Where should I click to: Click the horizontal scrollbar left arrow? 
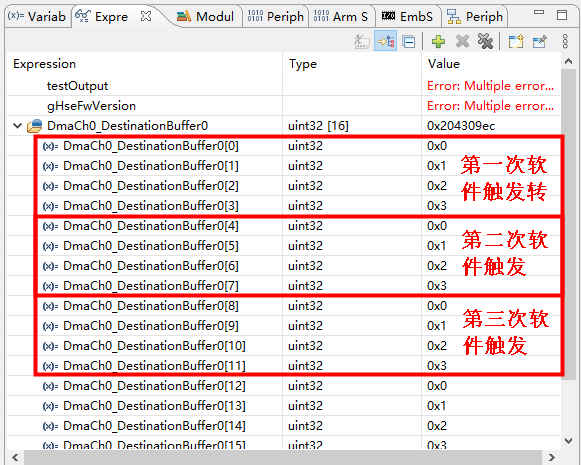coord(15,457)
